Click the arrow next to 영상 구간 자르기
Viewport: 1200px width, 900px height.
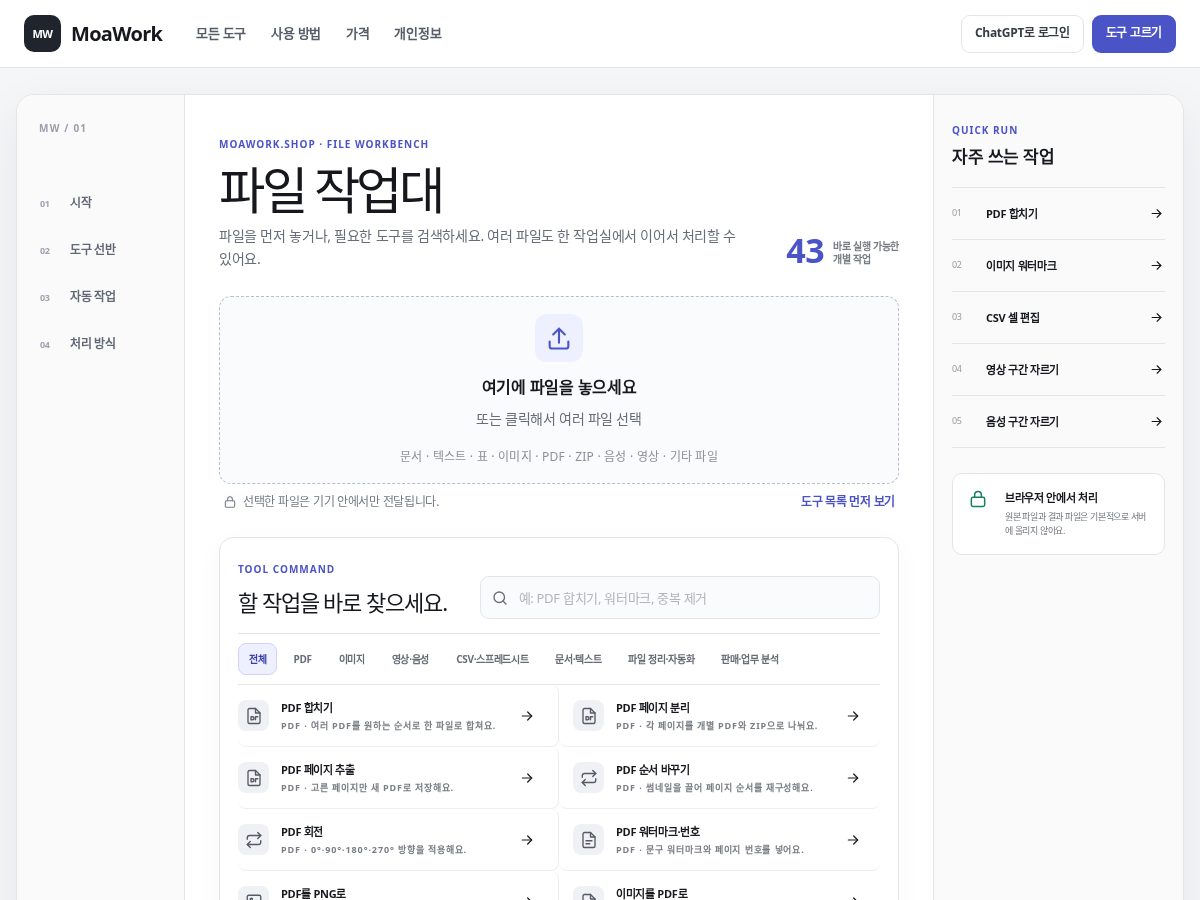1157,370
